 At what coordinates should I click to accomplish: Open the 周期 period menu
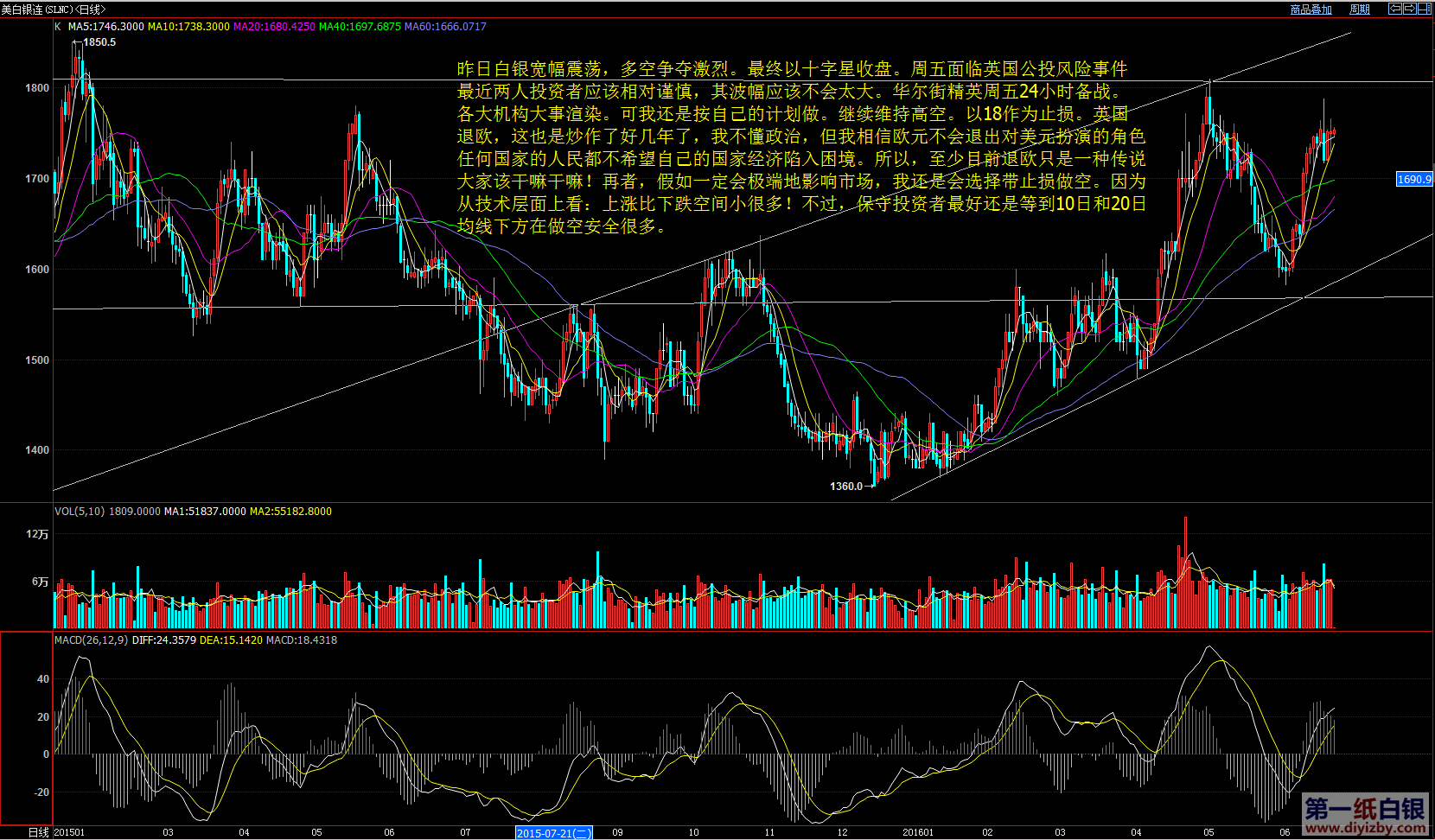coord(1360,10)
